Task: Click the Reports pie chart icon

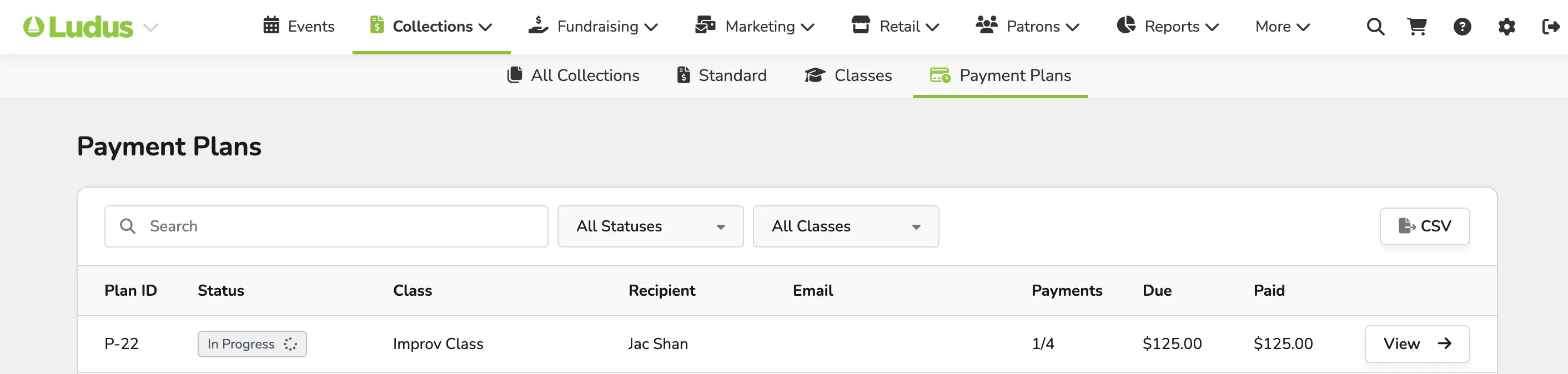Action: (x=1126, y=25)
